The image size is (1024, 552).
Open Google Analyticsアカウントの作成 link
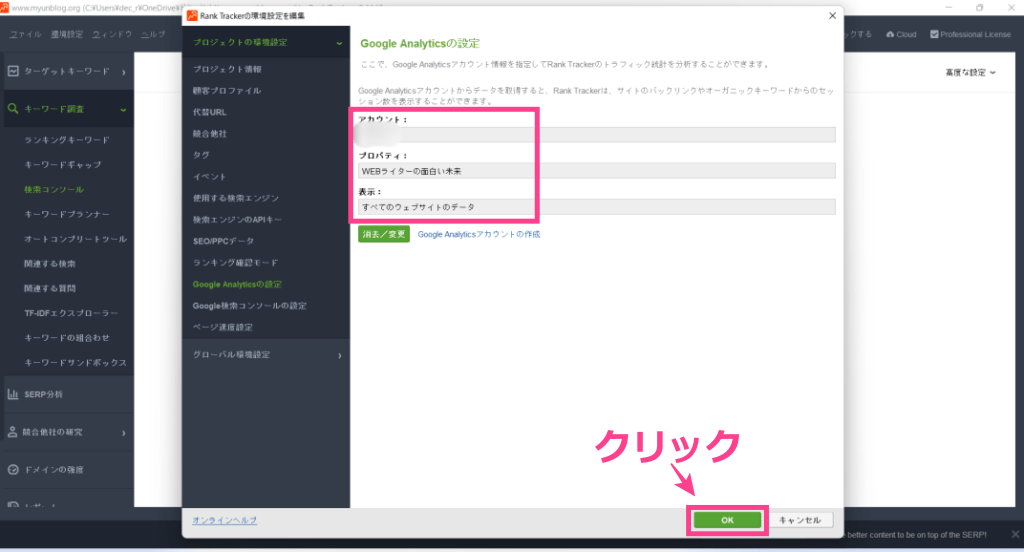point(479,234)
